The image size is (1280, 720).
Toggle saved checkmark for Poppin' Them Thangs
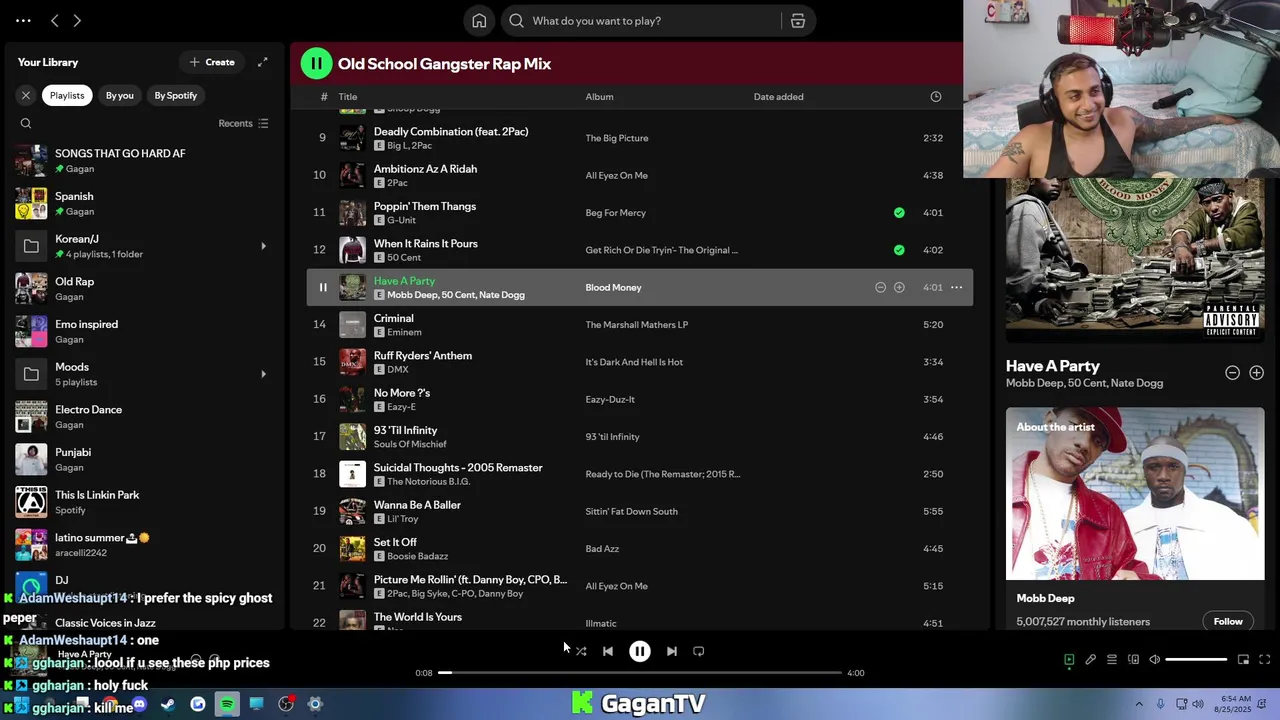pyautogui.click(x=899, y=212)
